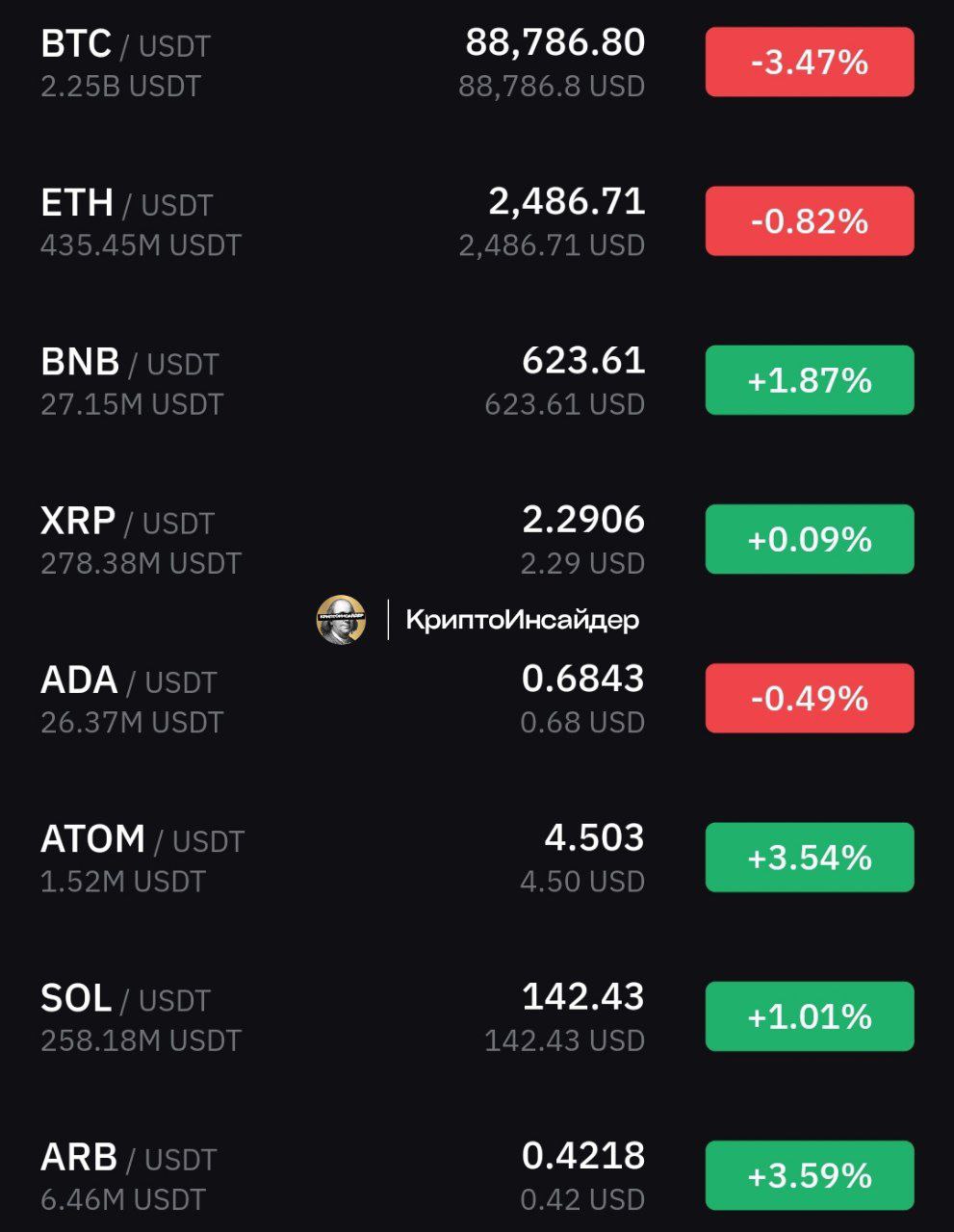954x1232 pixels.
Task: Open the ETH / USDT pair
Action: click(x=477, y=221)
